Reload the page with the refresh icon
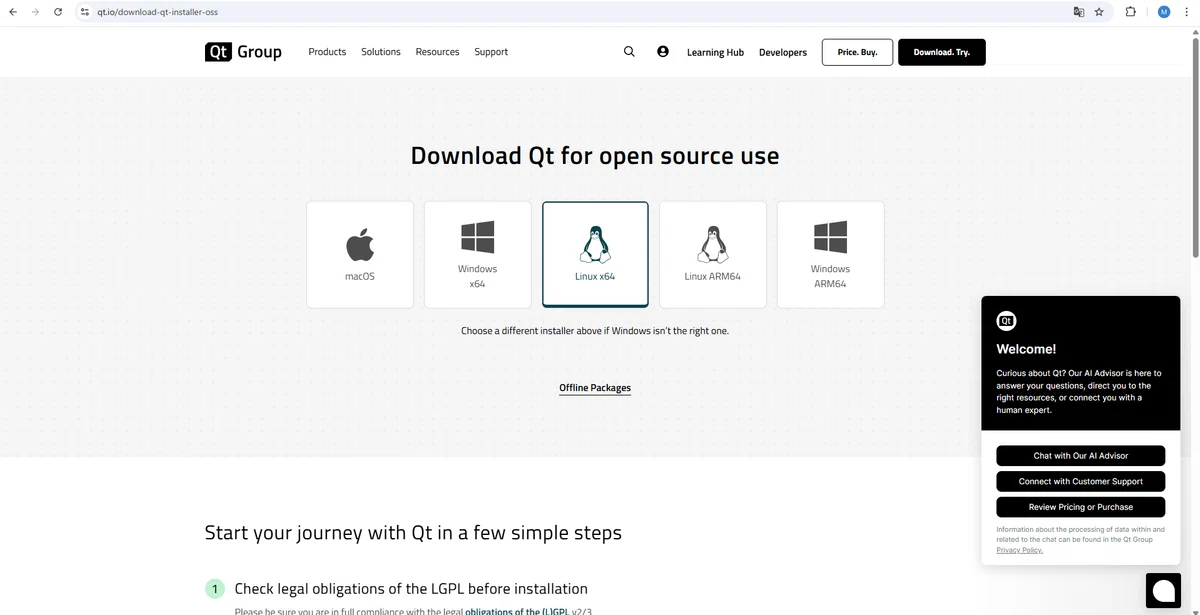The image size is (1200, 615). pyautogui.click(x=58, y=12)
